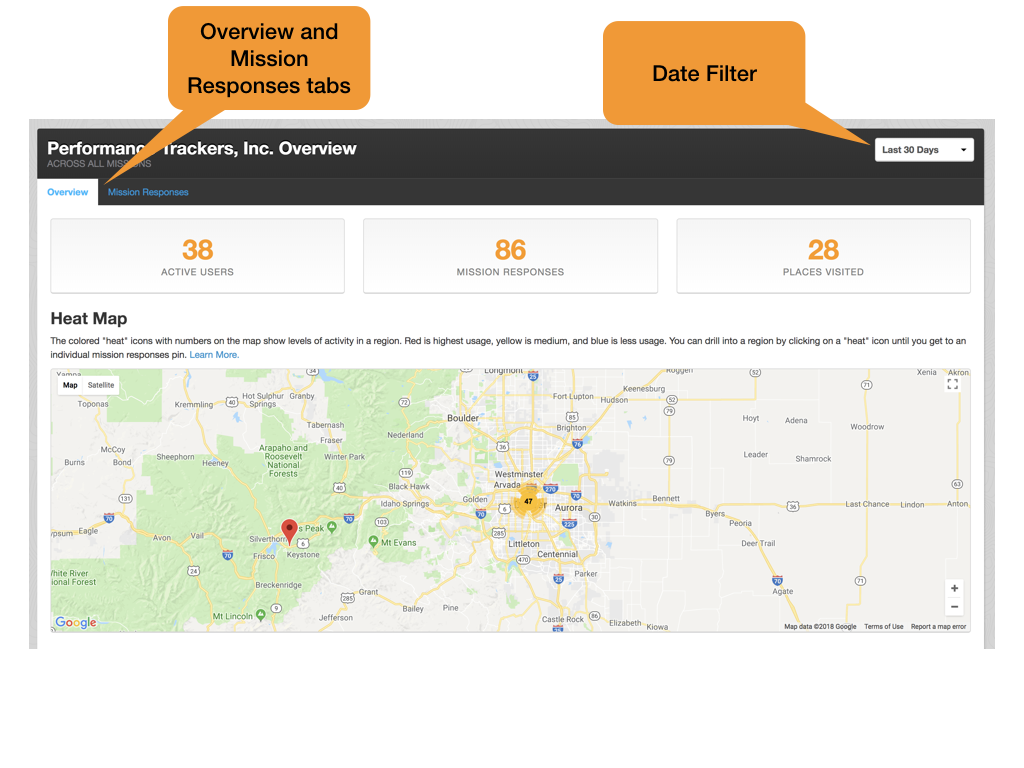Click the Winter Park label on map
The image size is (1024, 768).
click(x=344, y=456)
